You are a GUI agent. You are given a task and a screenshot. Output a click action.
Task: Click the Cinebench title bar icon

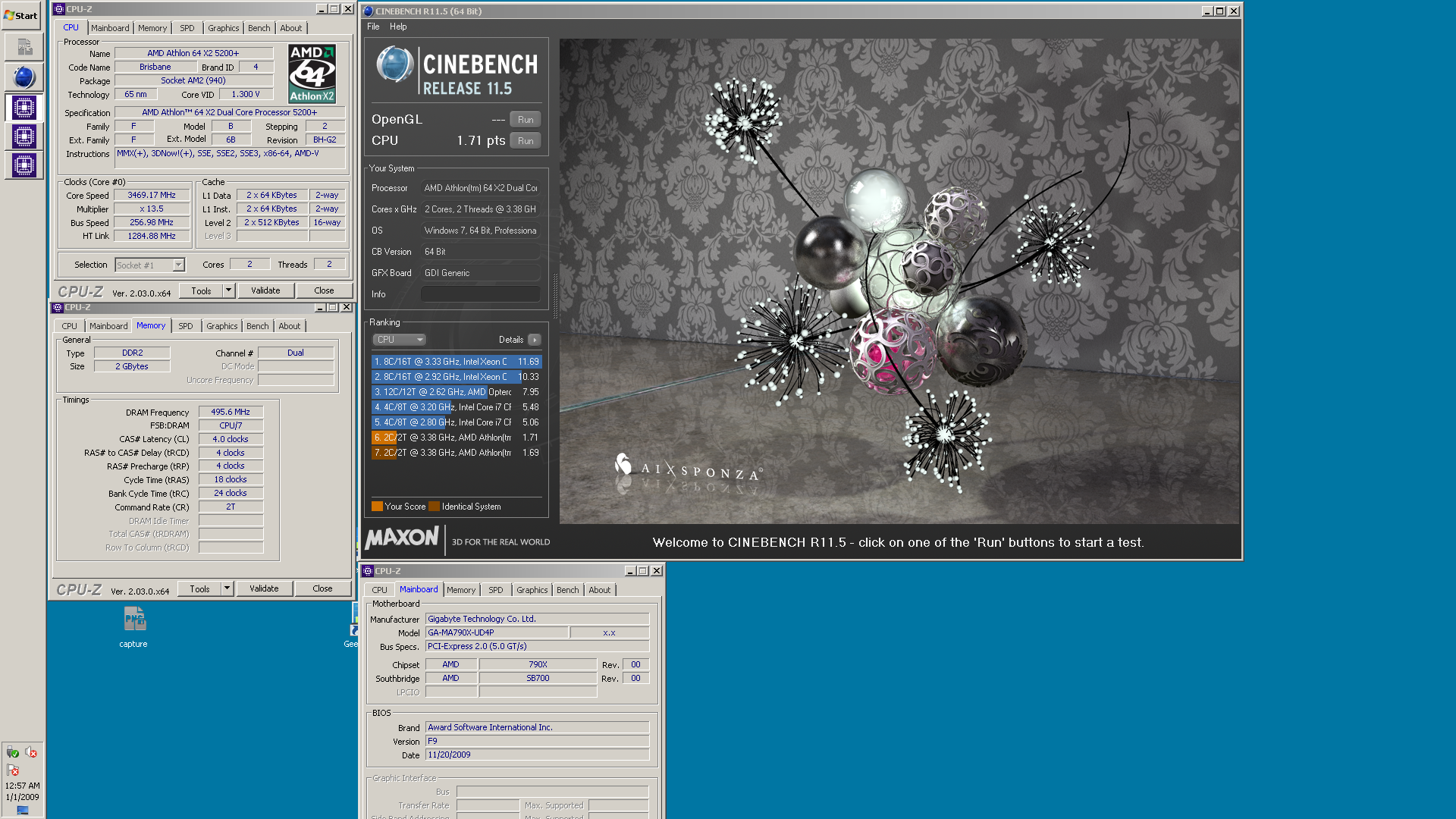pyautogui.click(x=369, y=11)
